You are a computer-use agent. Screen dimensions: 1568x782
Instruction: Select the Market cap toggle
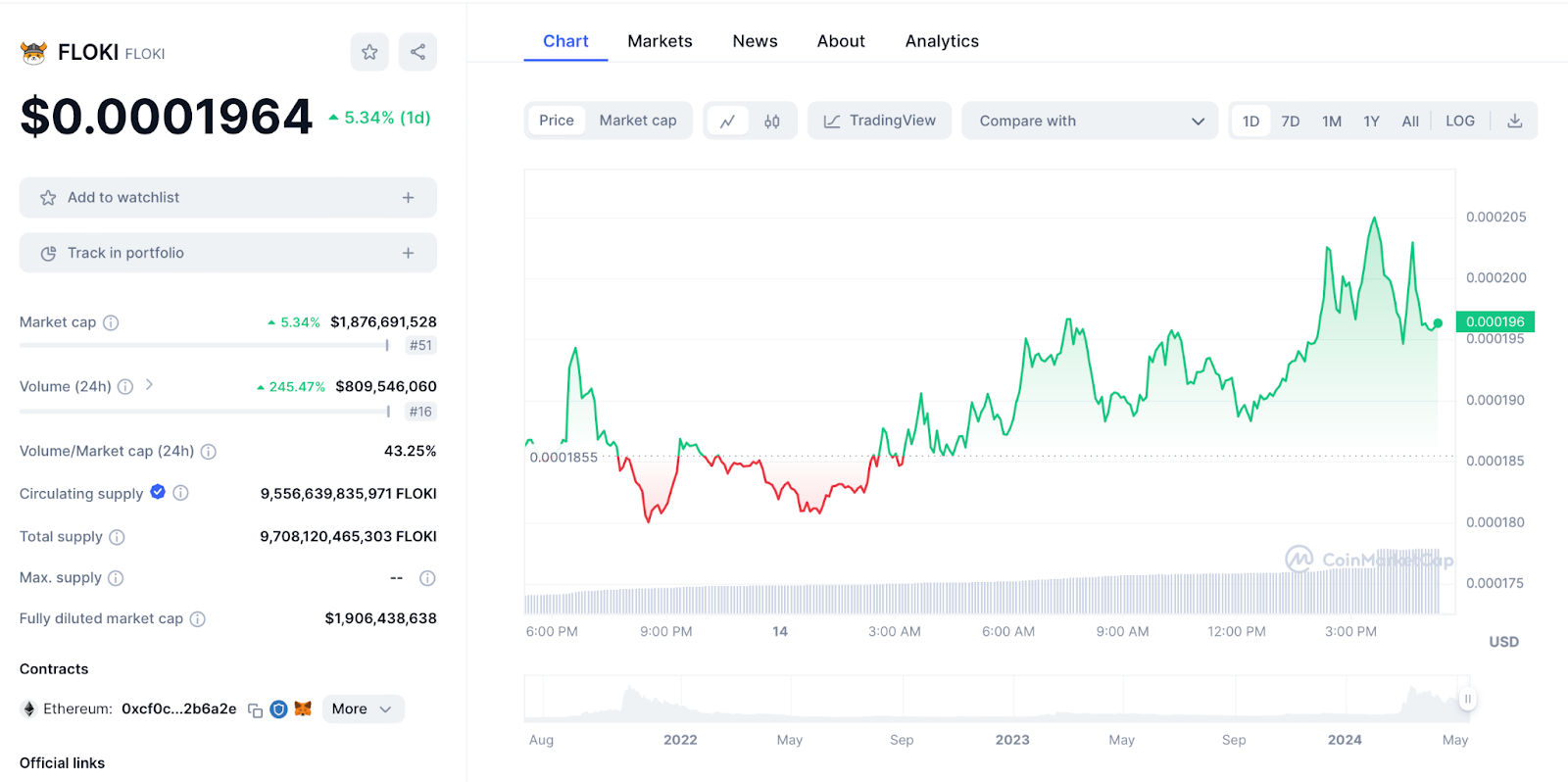click(x=638, y=121)
